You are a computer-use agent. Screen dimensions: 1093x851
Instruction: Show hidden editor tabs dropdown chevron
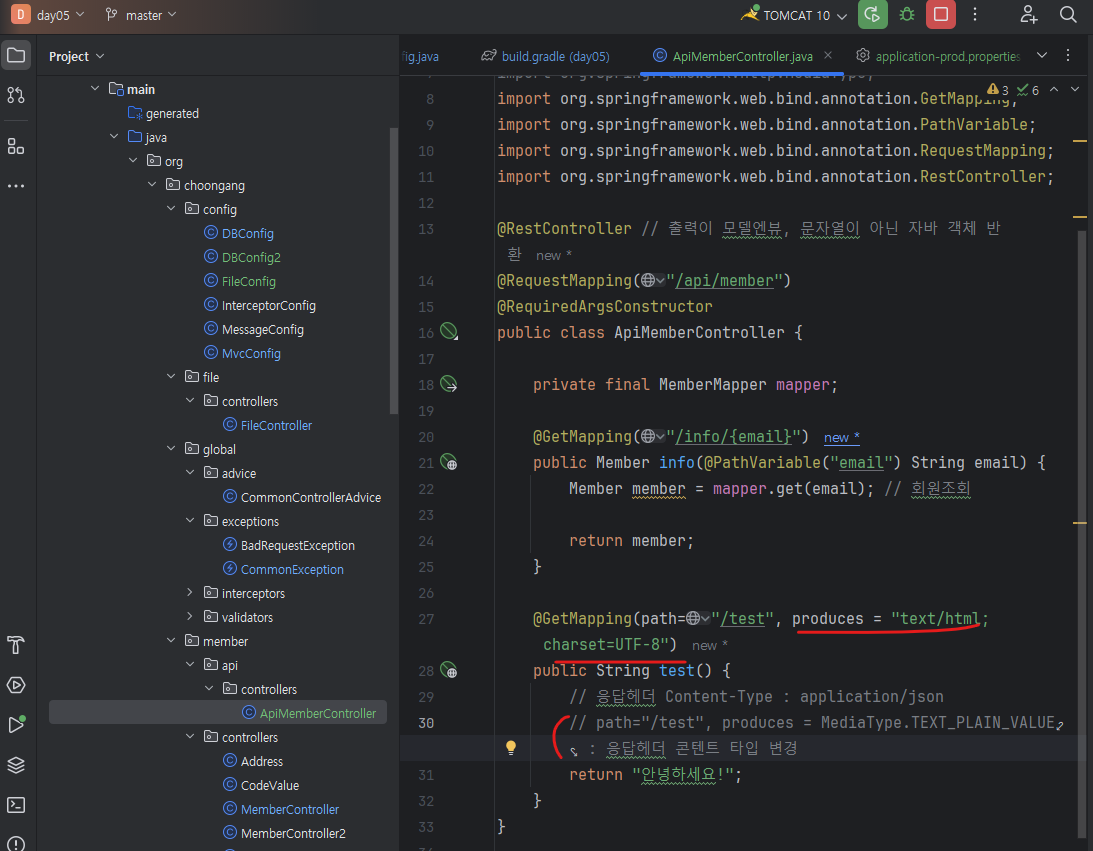point(1042,55)
